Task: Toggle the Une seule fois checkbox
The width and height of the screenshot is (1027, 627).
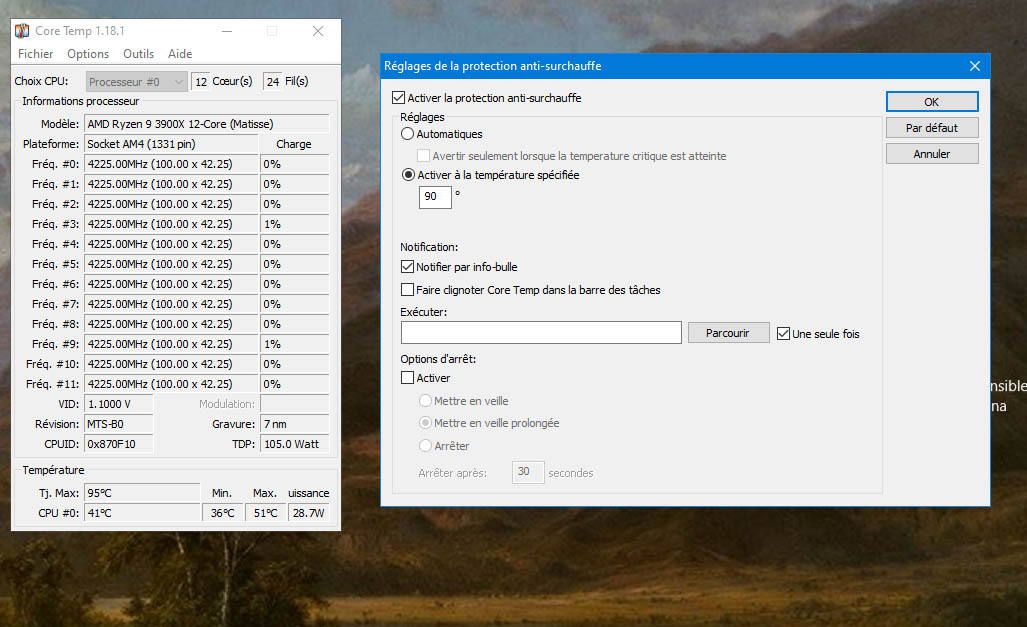Action: (x=783, y=334)
